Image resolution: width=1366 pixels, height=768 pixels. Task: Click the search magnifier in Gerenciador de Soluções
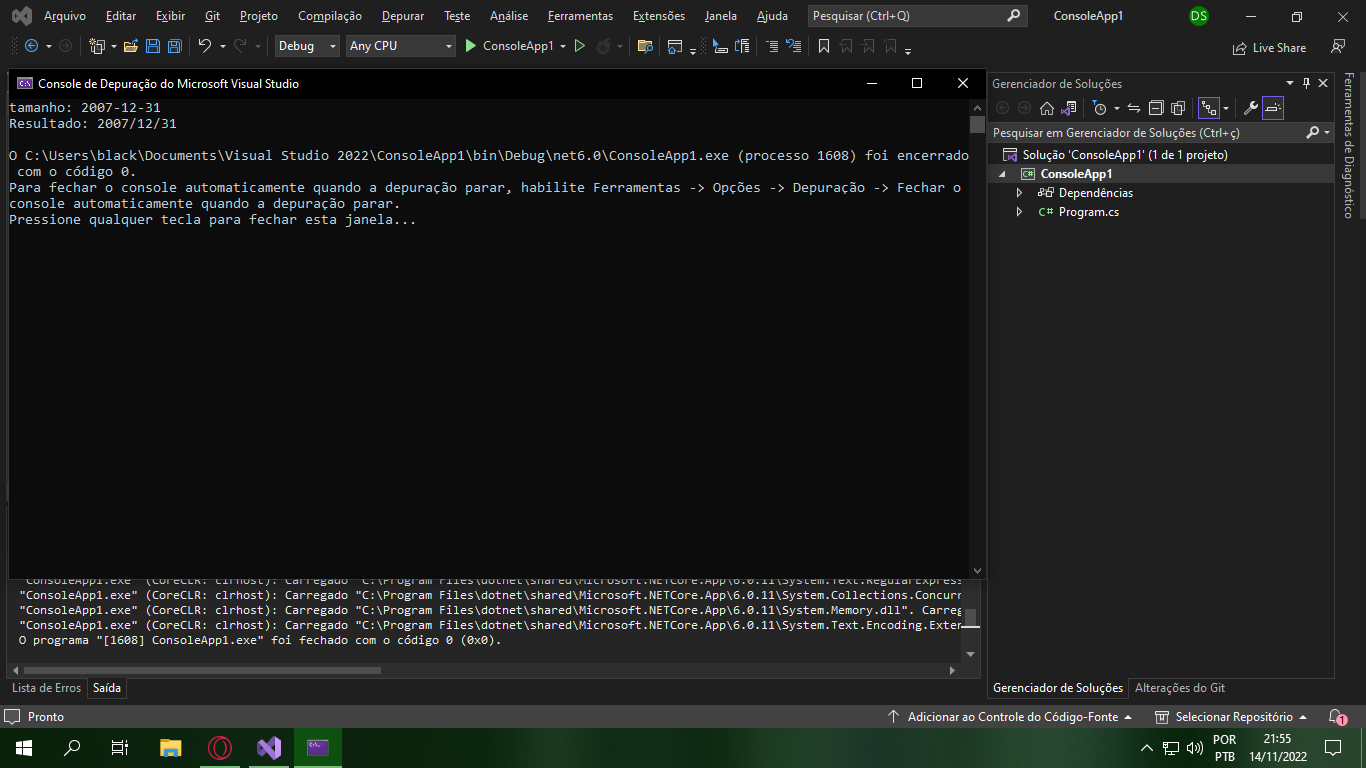pyautogui.click(x=1313, y=132)
